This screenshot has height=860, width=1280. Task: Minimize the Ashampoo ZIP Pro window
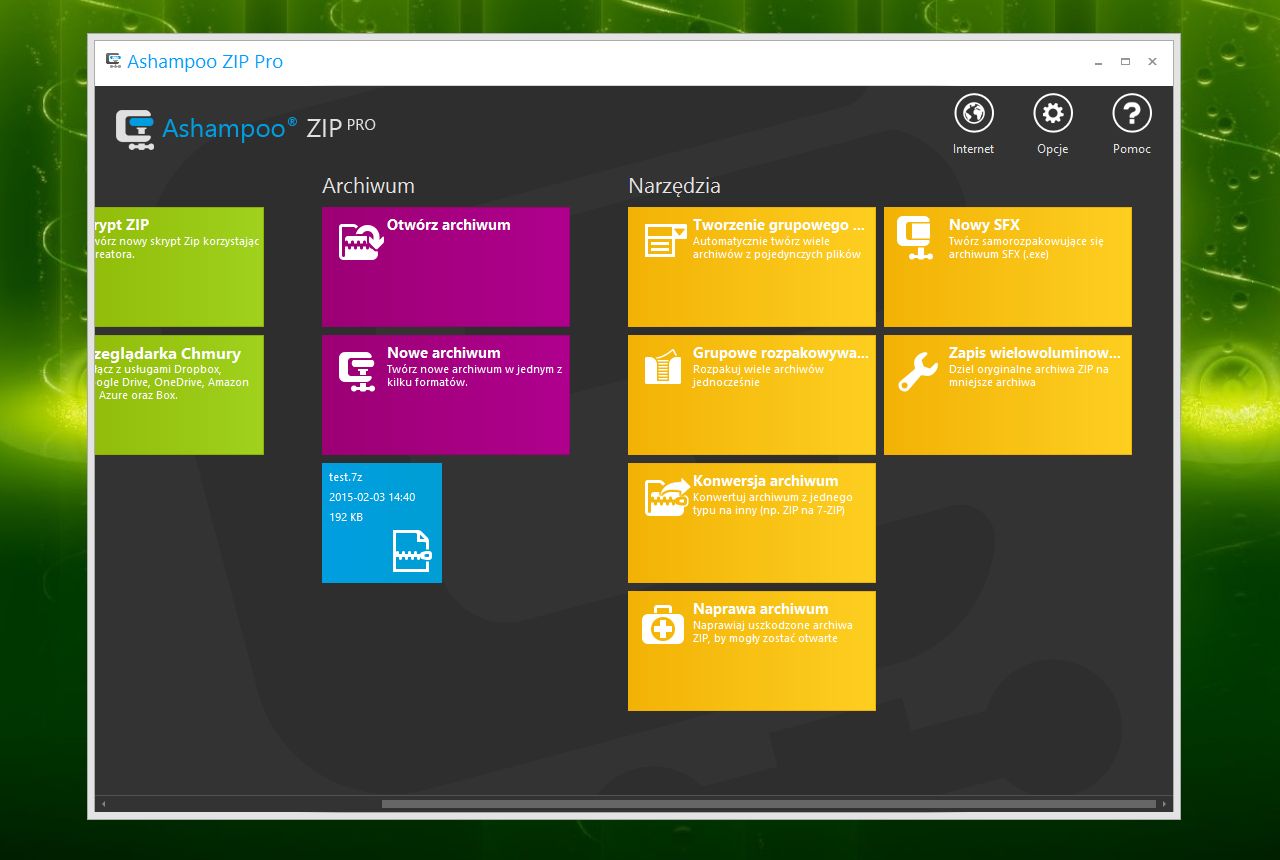pyautogui.click(x=1098, y=62)
